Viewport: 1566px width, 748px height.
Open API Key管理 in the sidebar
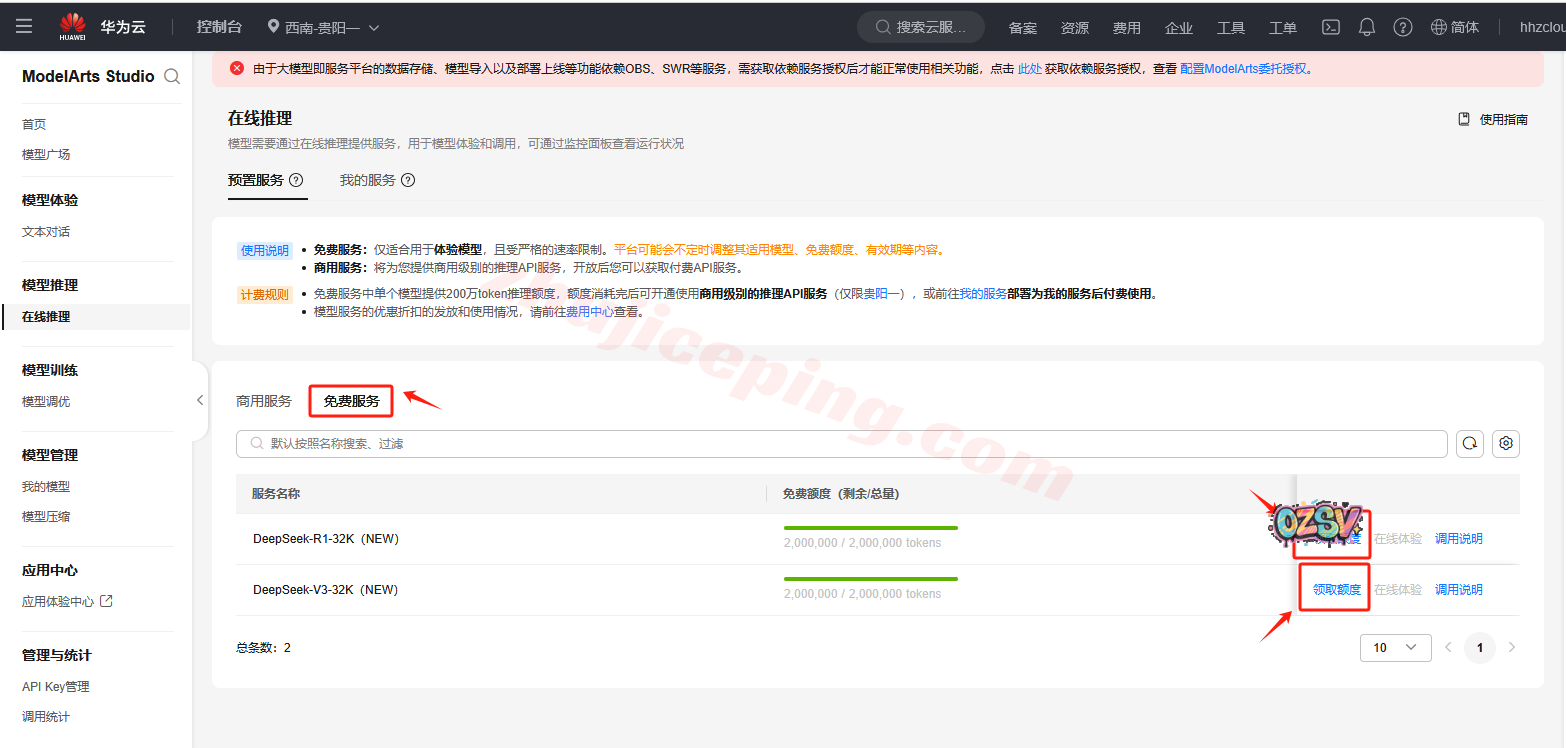point(56,687)
